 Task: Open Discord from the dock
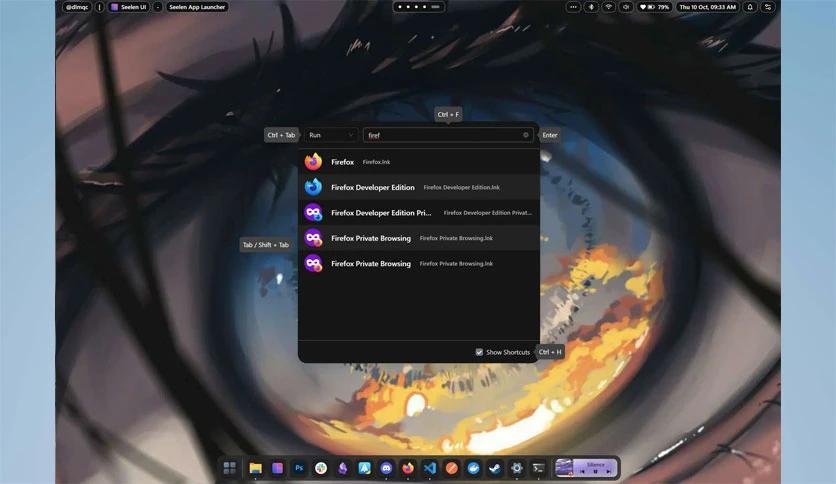point(386,468)
